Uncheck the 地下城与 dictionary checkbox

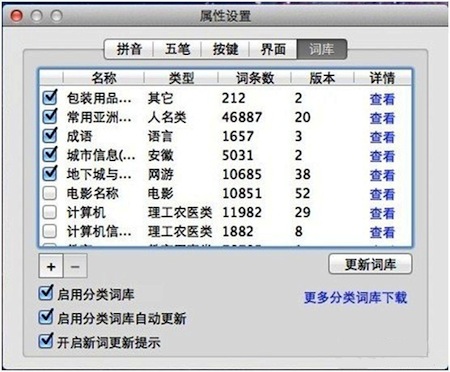50,173
